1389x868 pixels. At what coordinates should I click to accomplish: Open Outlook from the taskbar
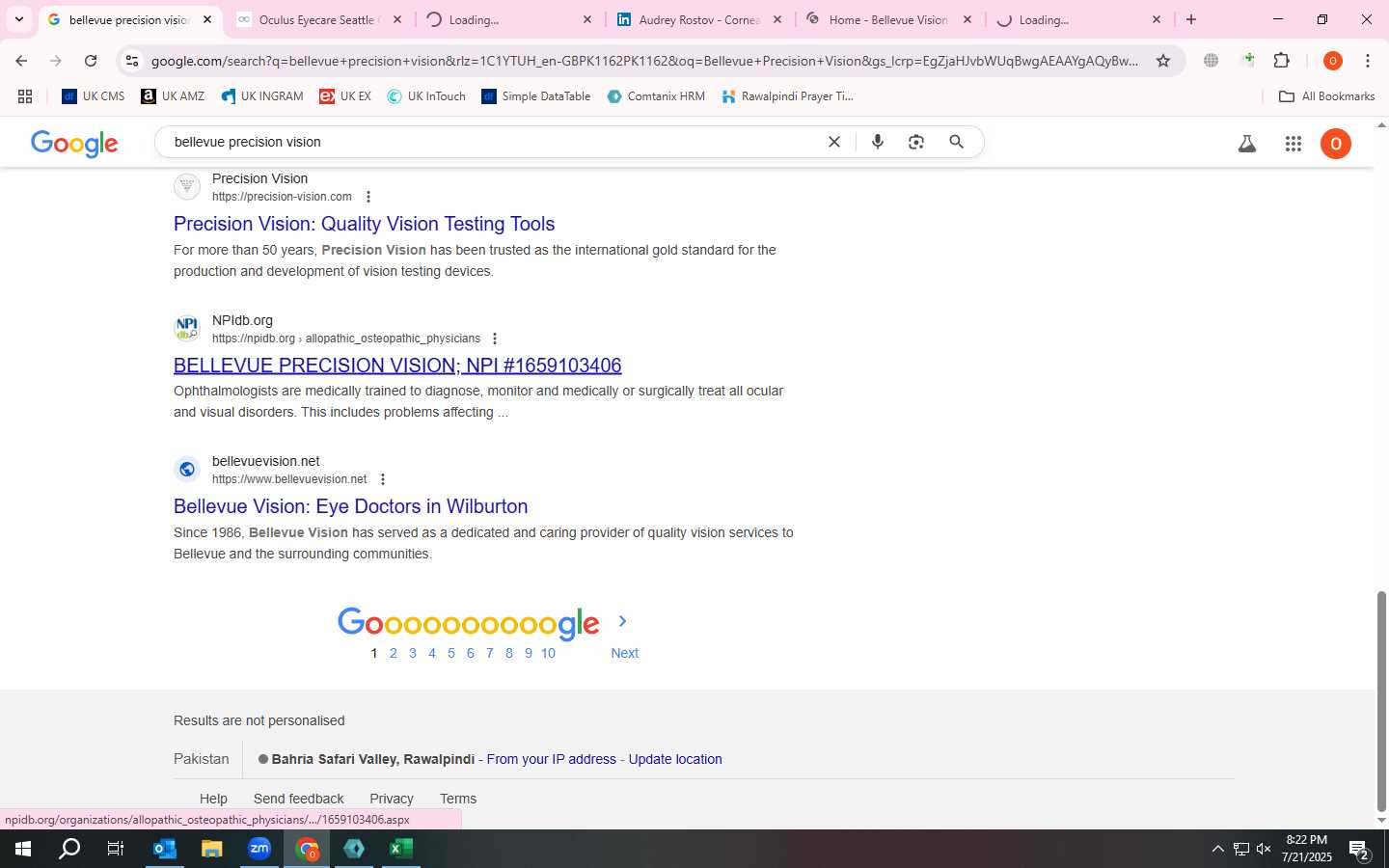pos(165,849)
